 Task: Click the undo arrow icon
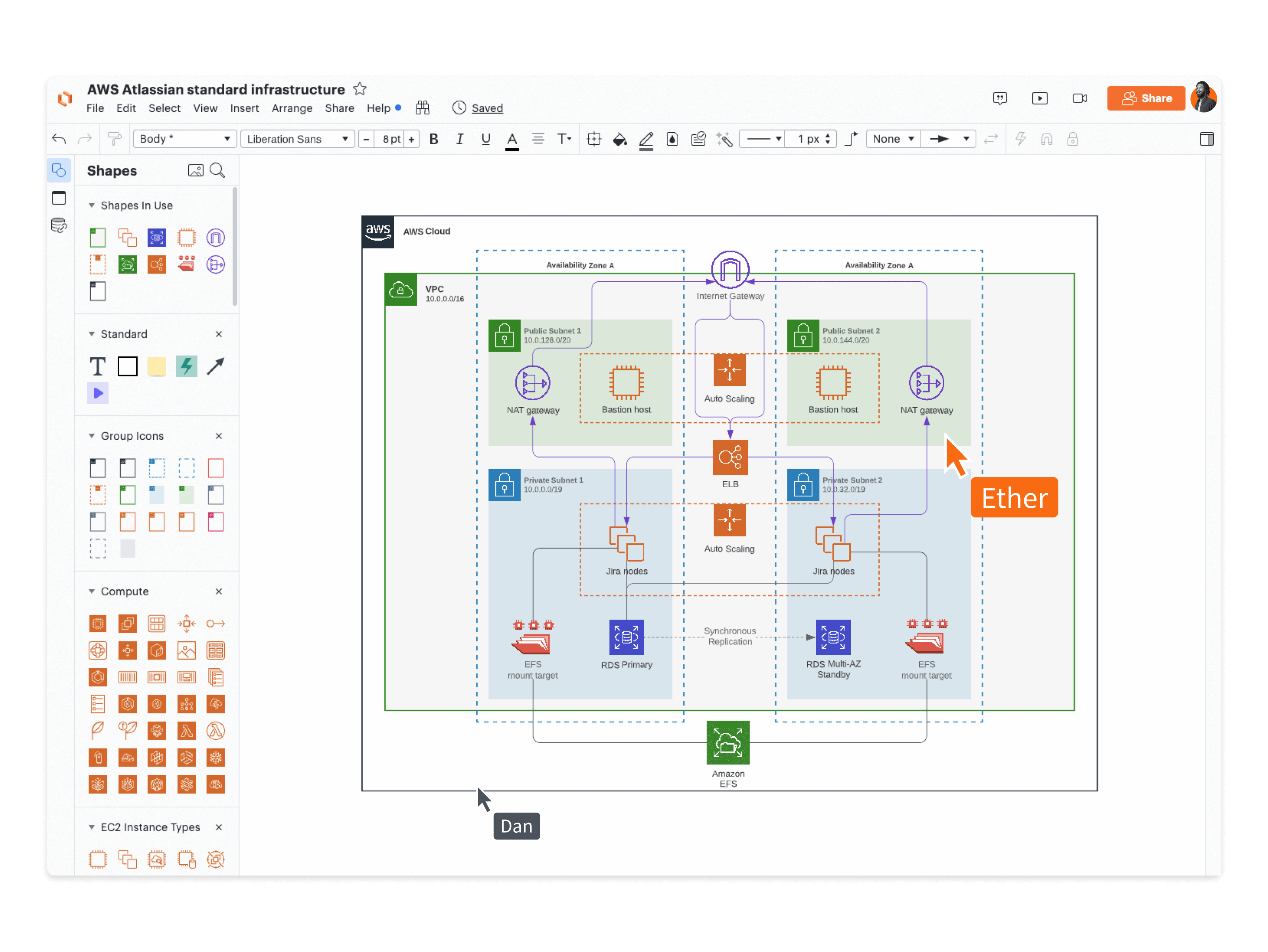59,139
